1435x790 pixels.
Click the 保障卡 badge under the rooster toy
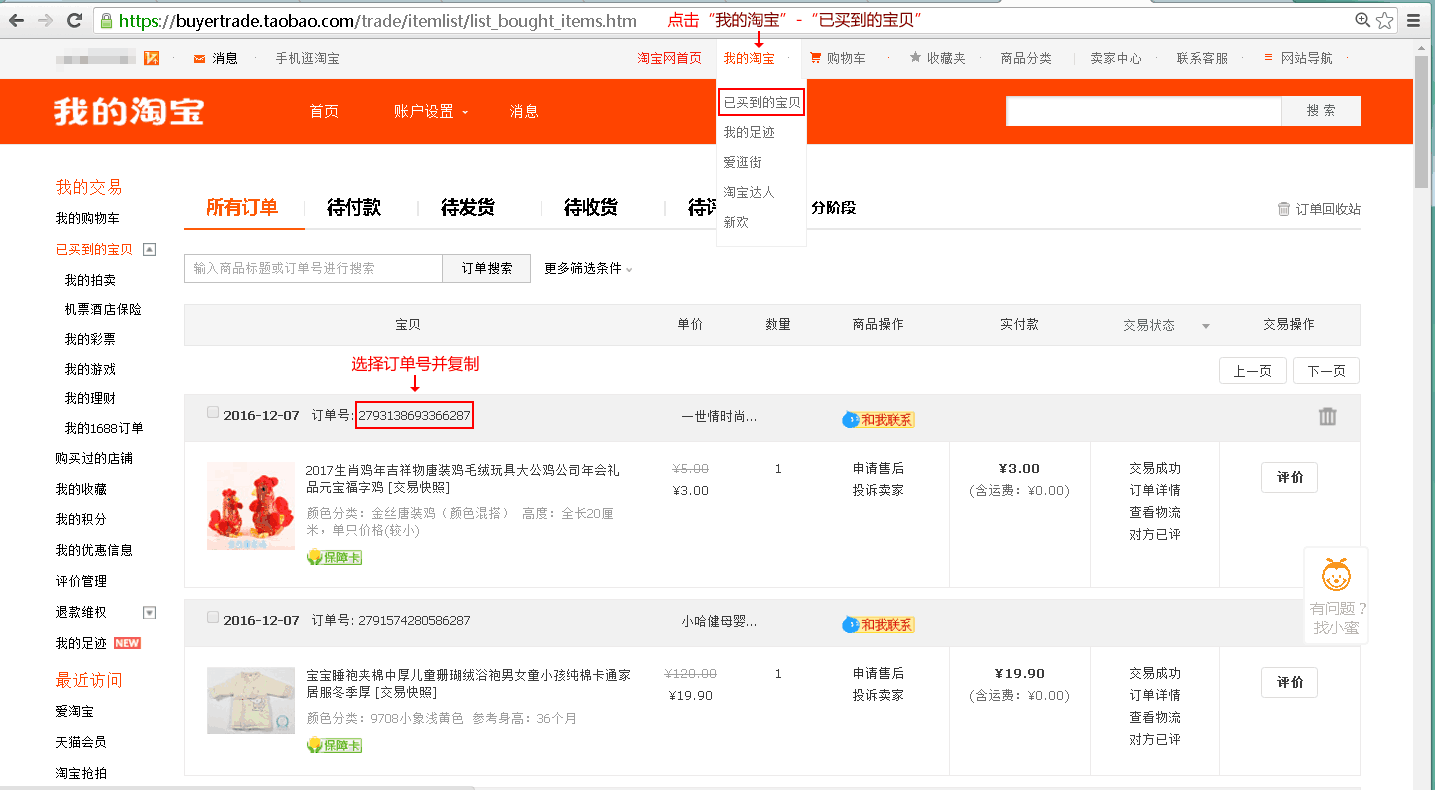pos(335,557)
